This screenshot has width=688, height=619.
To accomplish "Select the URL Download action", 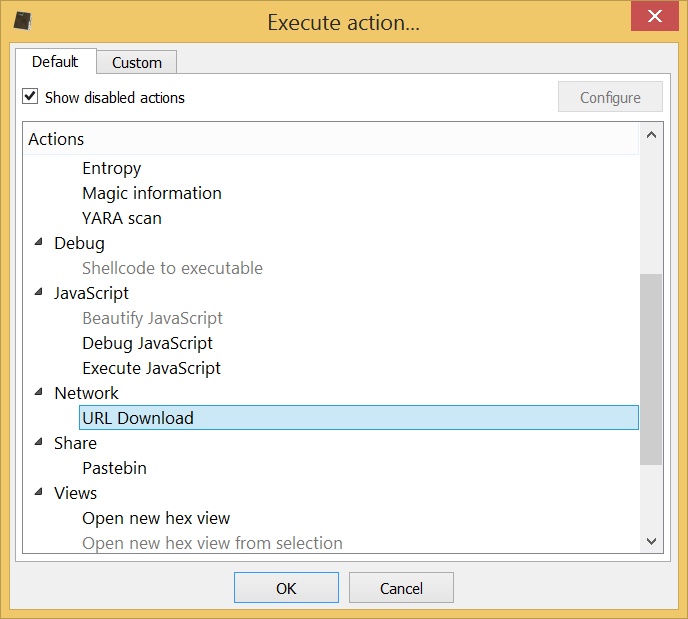I will click(358, 418).
